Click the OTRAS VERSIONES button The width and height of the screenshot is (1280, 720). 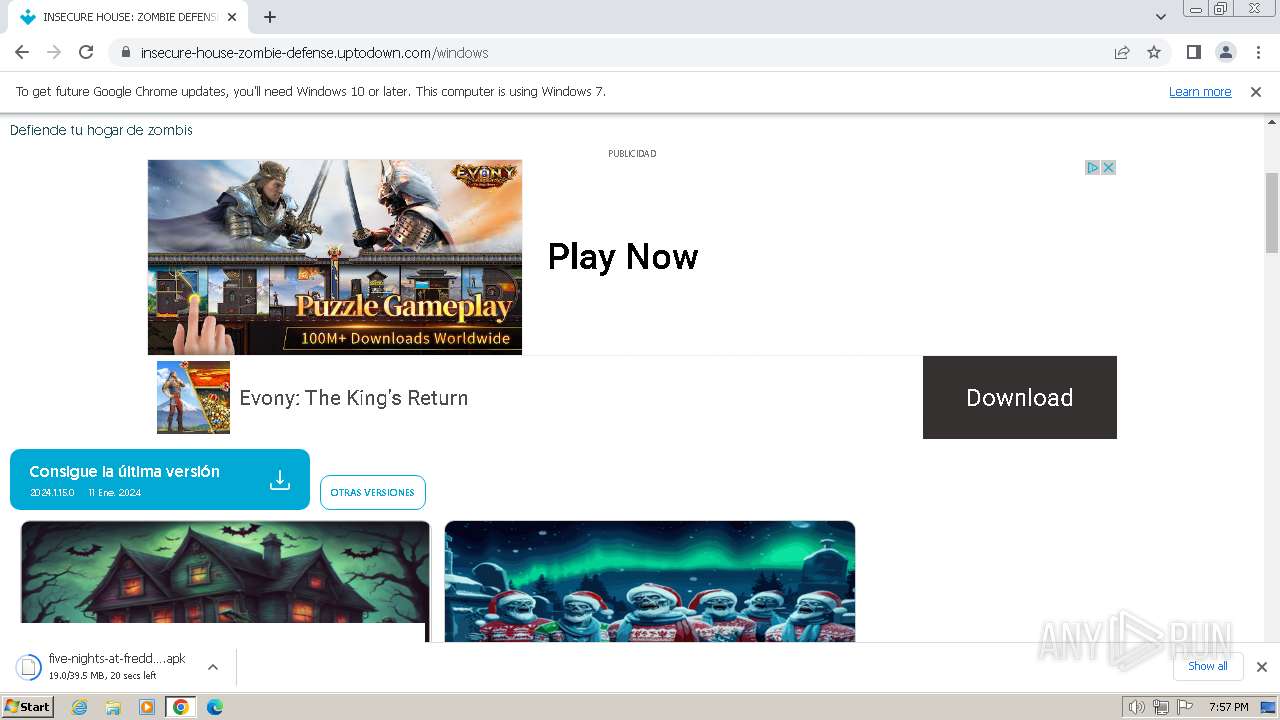373,492
